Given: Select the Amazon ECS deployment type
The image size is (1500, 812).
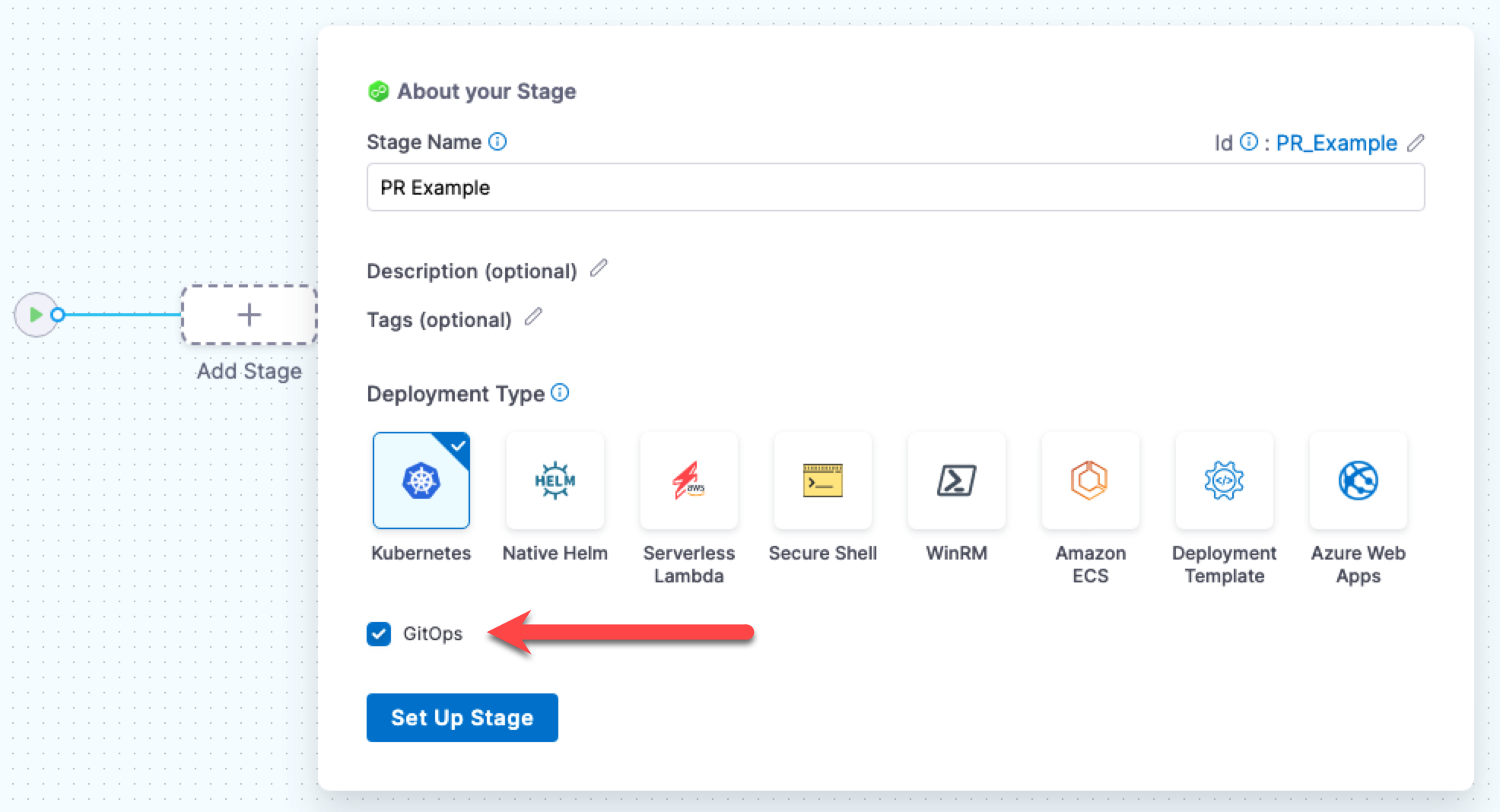Looking at the screenshot, I should click(1090, 481).
